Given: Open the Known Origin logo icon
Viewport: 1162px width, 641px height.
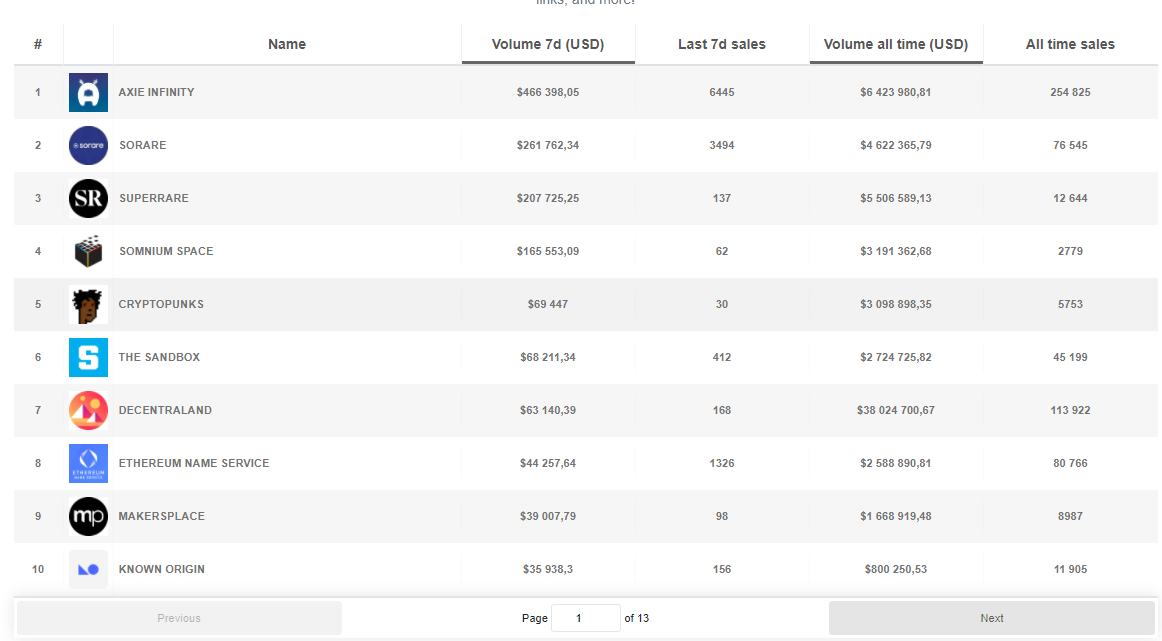Looking at the screenshot, I should point(88,569).
